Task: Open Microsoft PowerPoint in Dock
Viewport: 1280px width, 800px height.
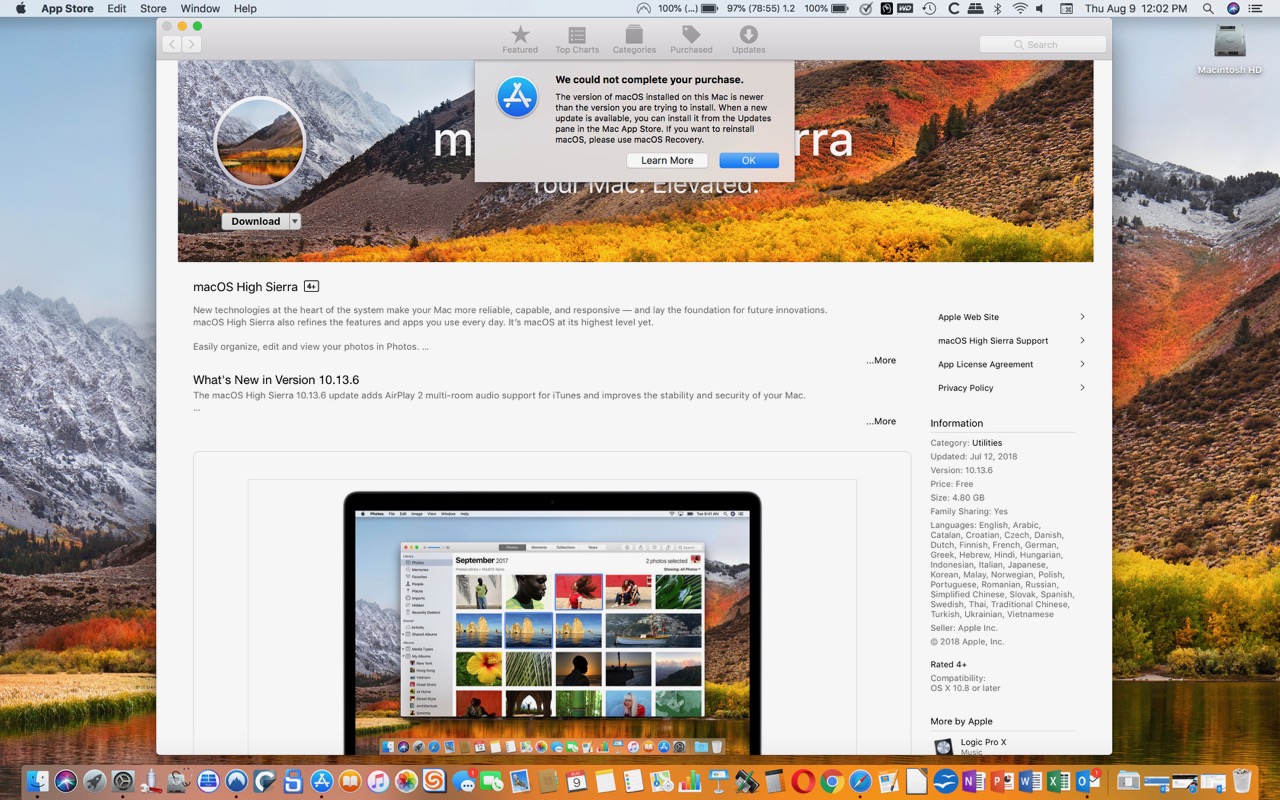Action: pos(1003,781)
